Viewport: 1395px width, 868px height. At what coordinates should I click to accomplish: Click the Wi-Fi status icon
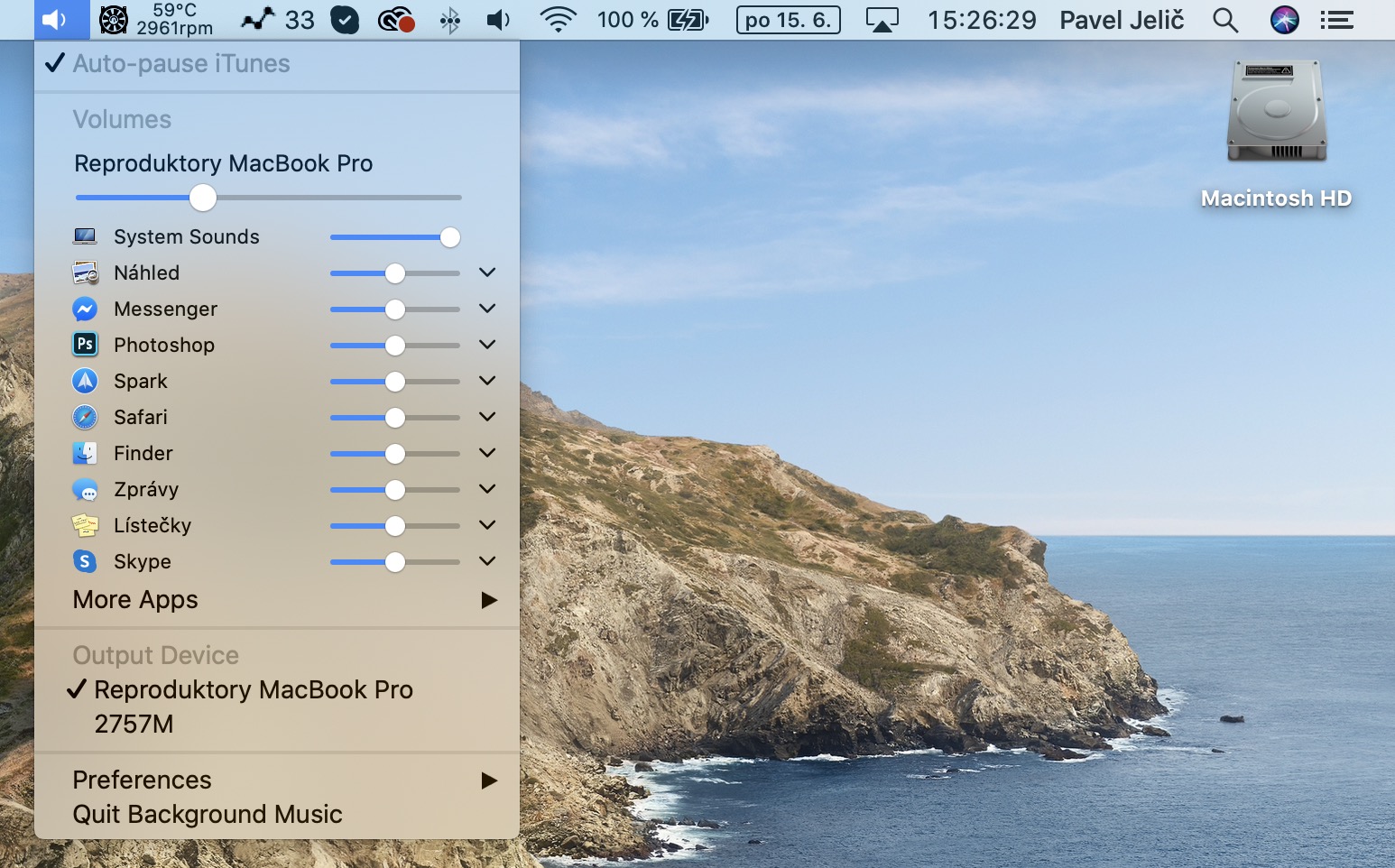point(558,19)
